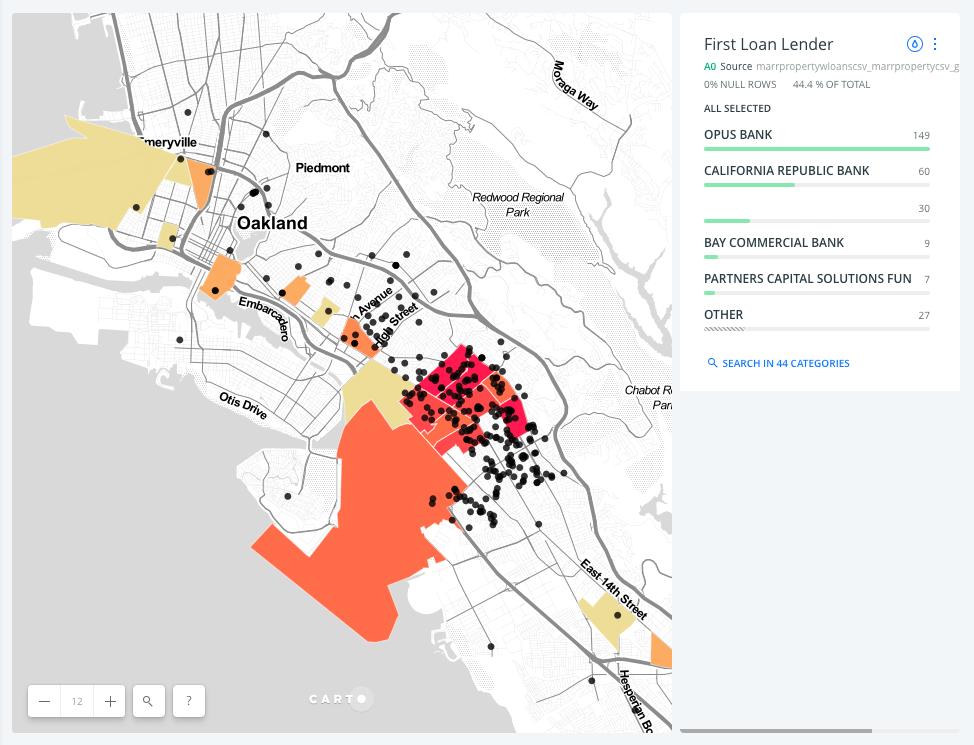Click the horizontal scrollbar under the widget panel
Screen dimensions: 974x745
(776, 731)
